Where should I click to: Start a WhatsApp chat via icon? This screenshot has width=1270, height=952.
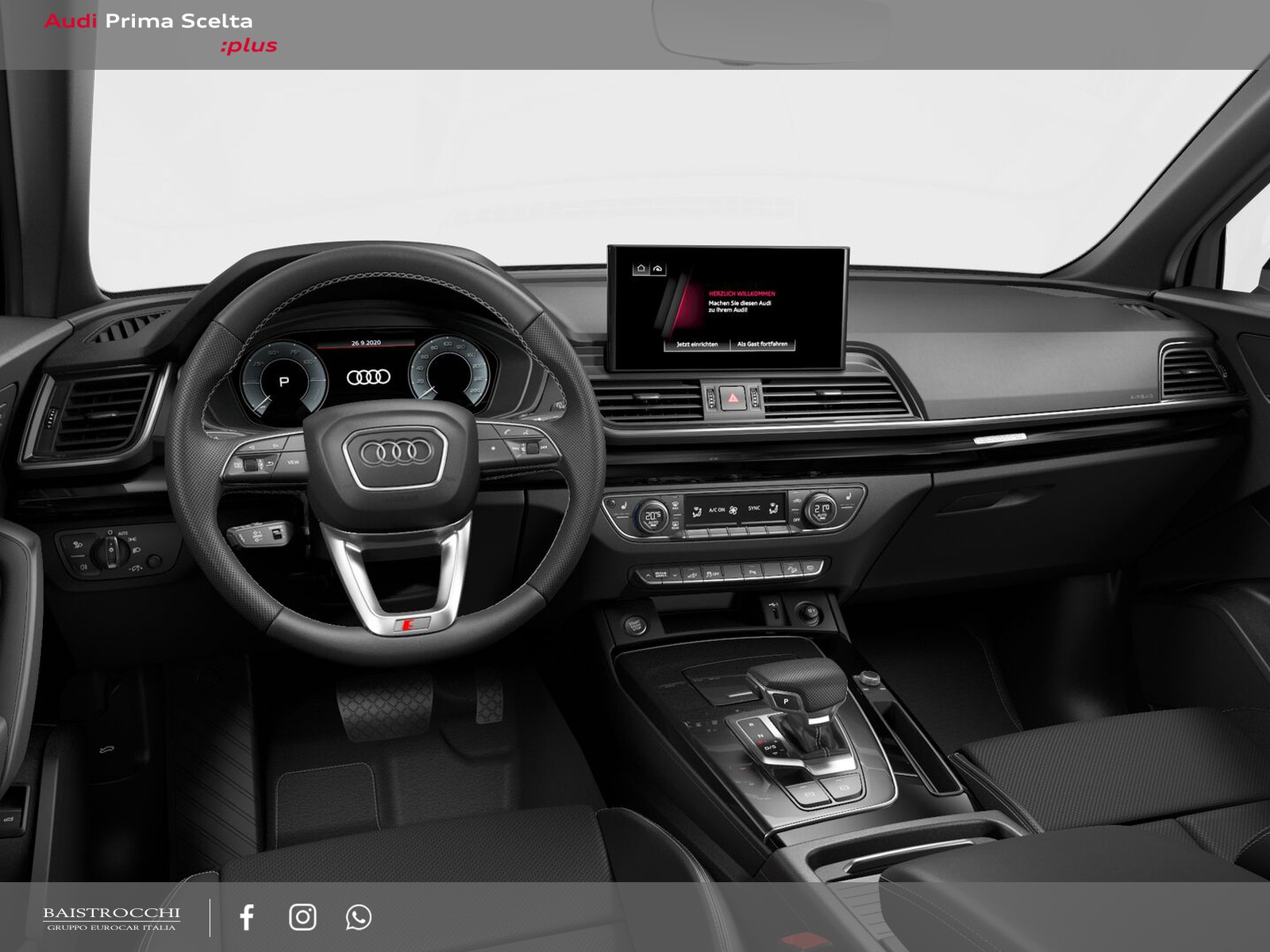[358, 917]
